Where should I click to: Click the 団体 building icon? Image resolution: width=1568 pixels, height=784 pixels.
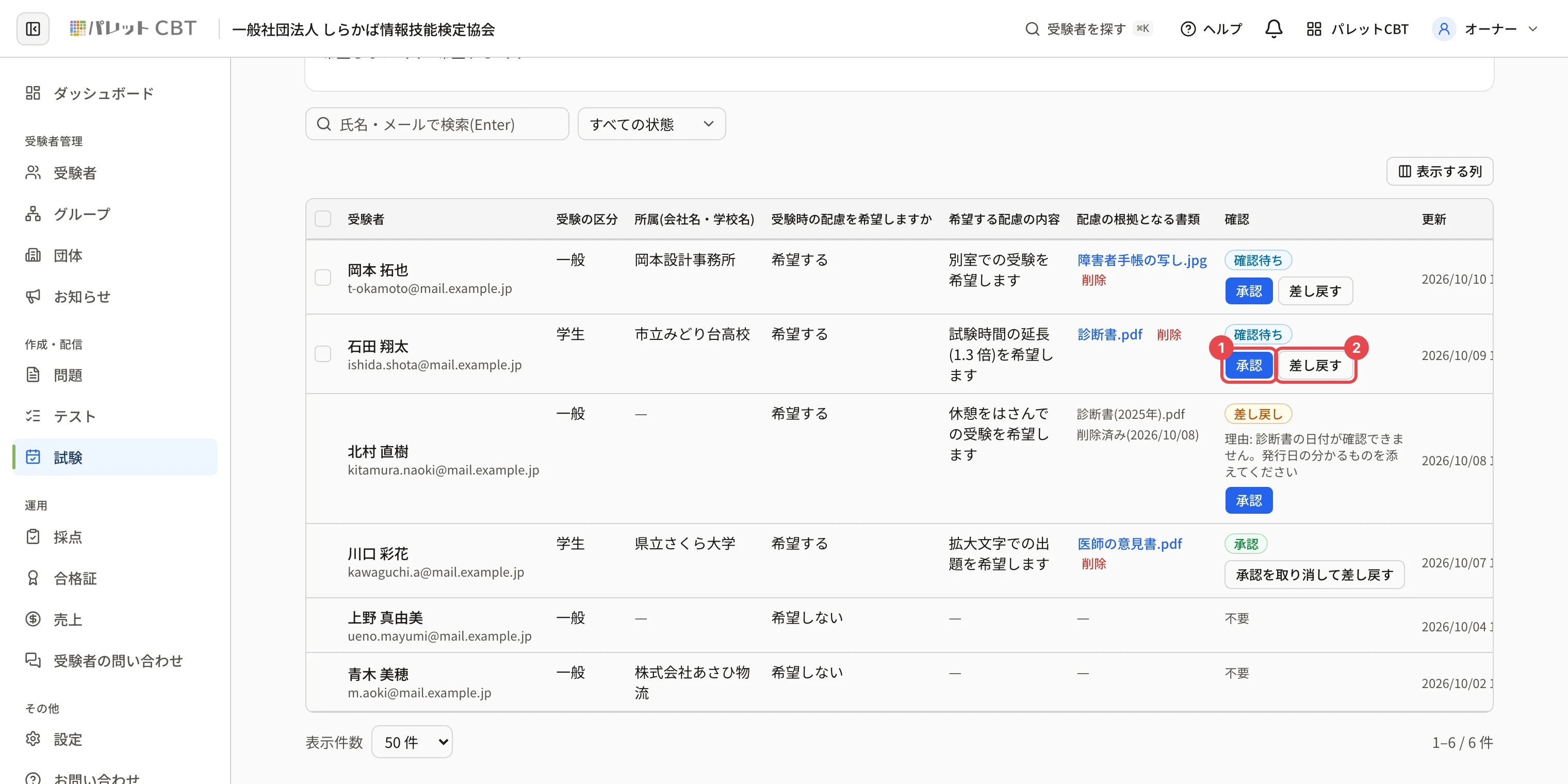click(x=33, y=255)
